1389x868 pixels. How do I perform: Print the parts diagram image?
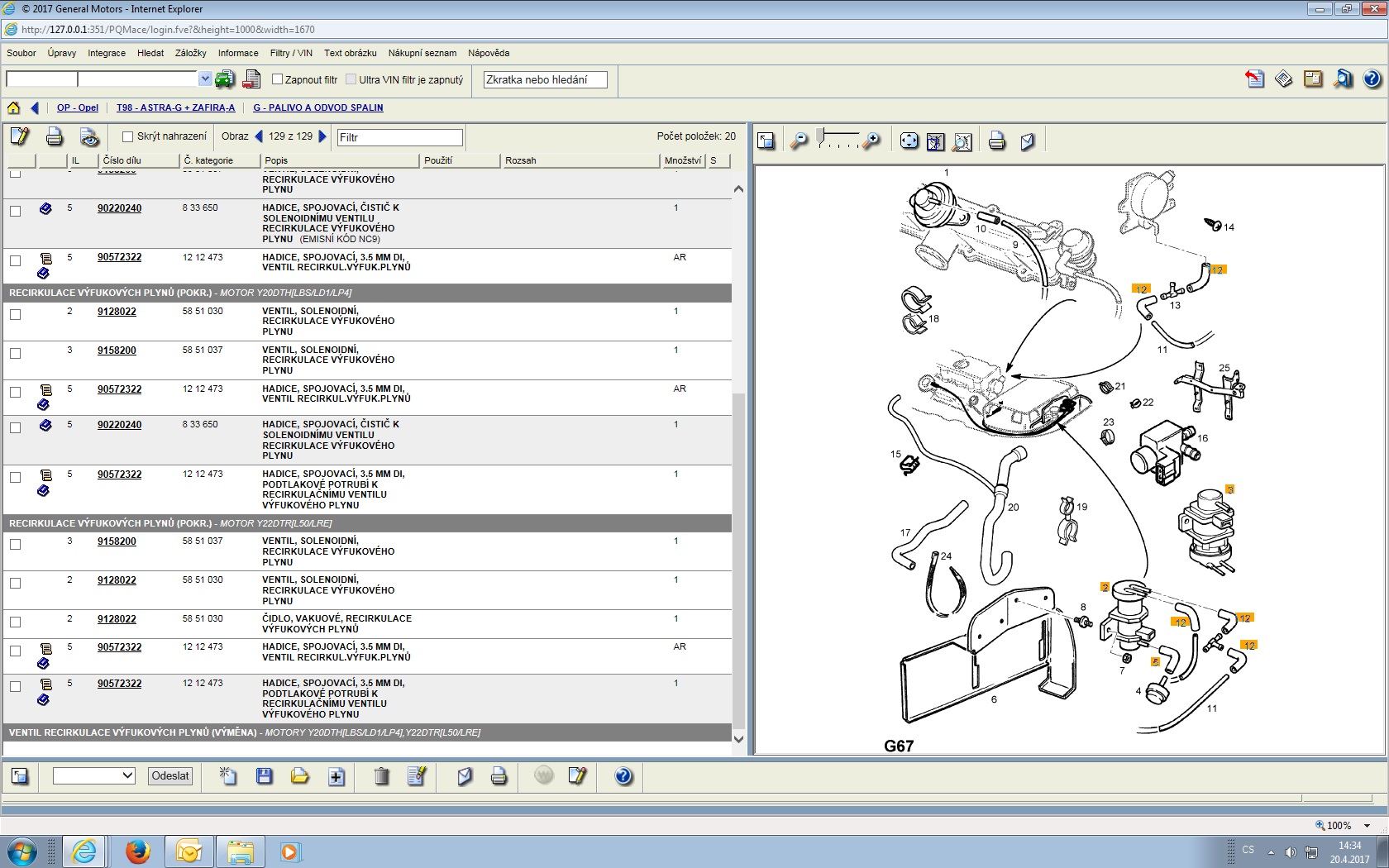[996, 141]
